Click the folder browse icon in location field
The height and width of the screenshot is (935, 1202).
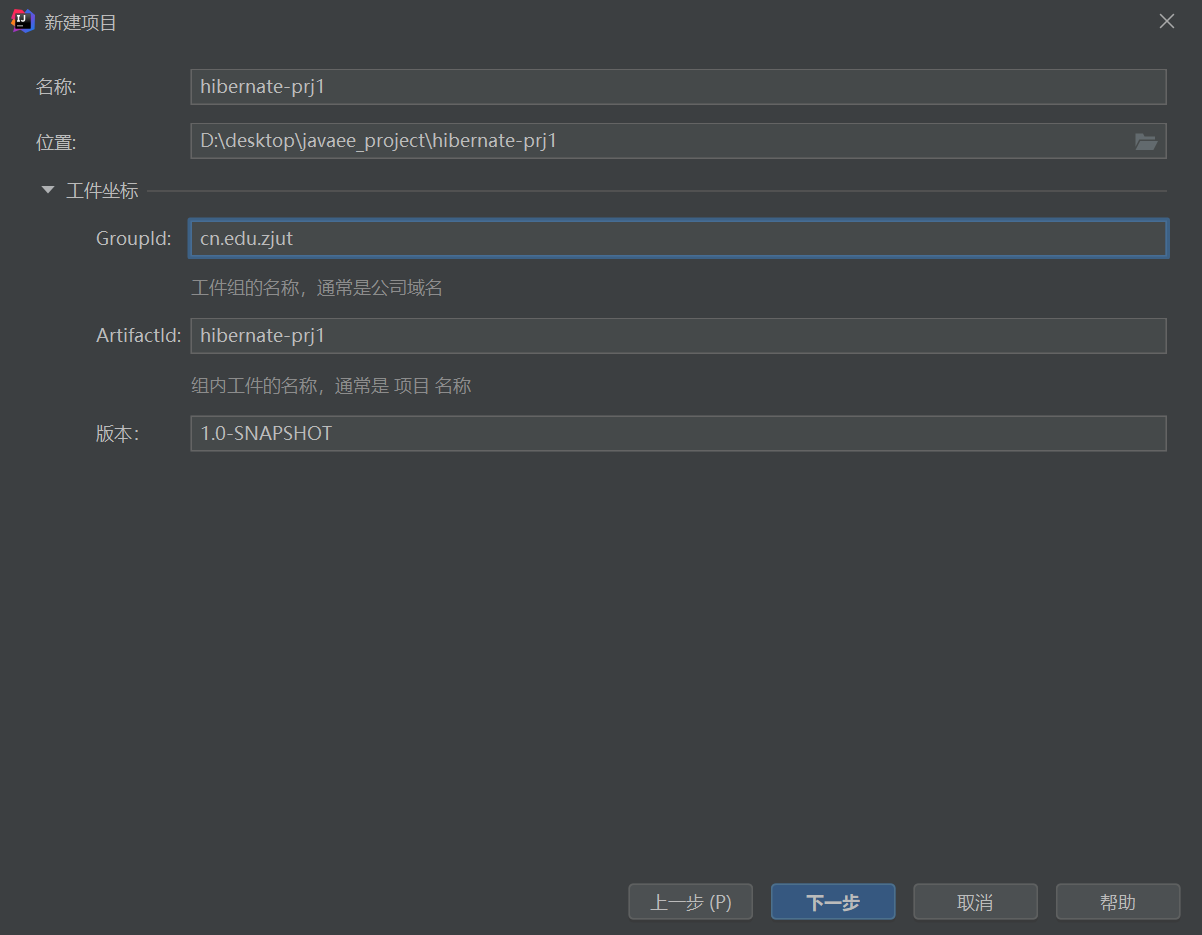click(x=1146, y=141)
